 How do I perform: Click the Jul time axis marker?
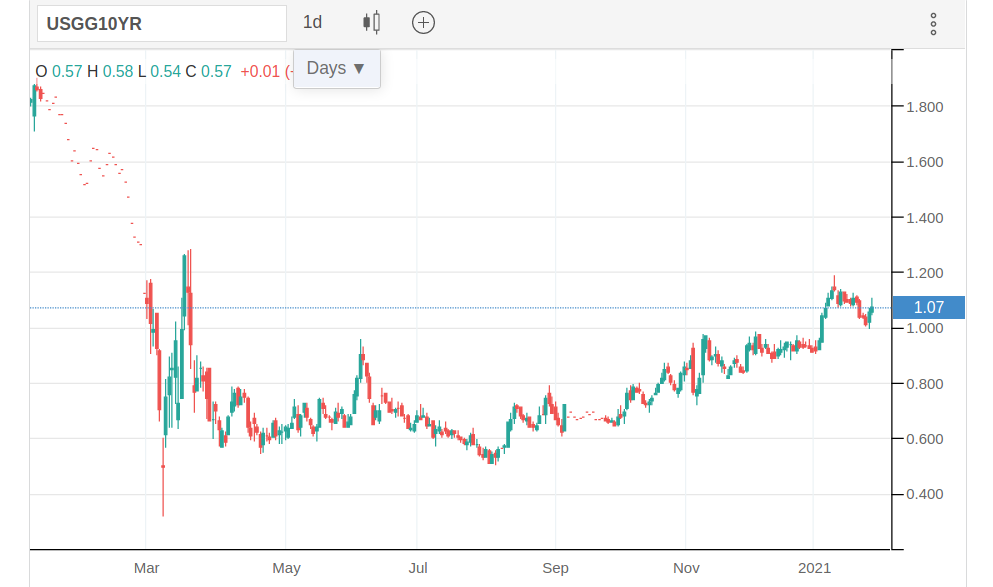[x=418, y=568]
